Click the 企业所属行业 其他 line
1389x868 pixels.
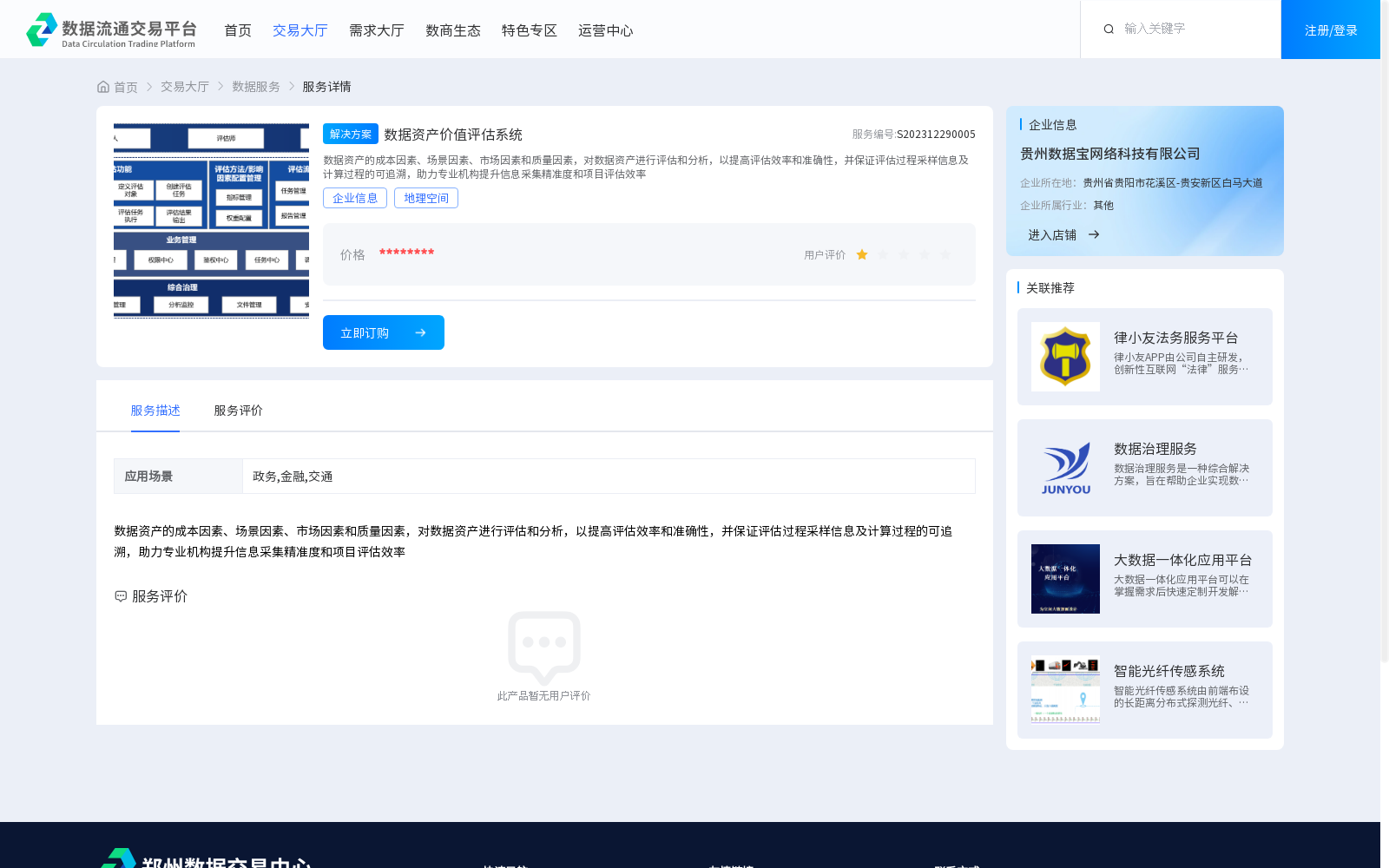[x=1067, y=206]
